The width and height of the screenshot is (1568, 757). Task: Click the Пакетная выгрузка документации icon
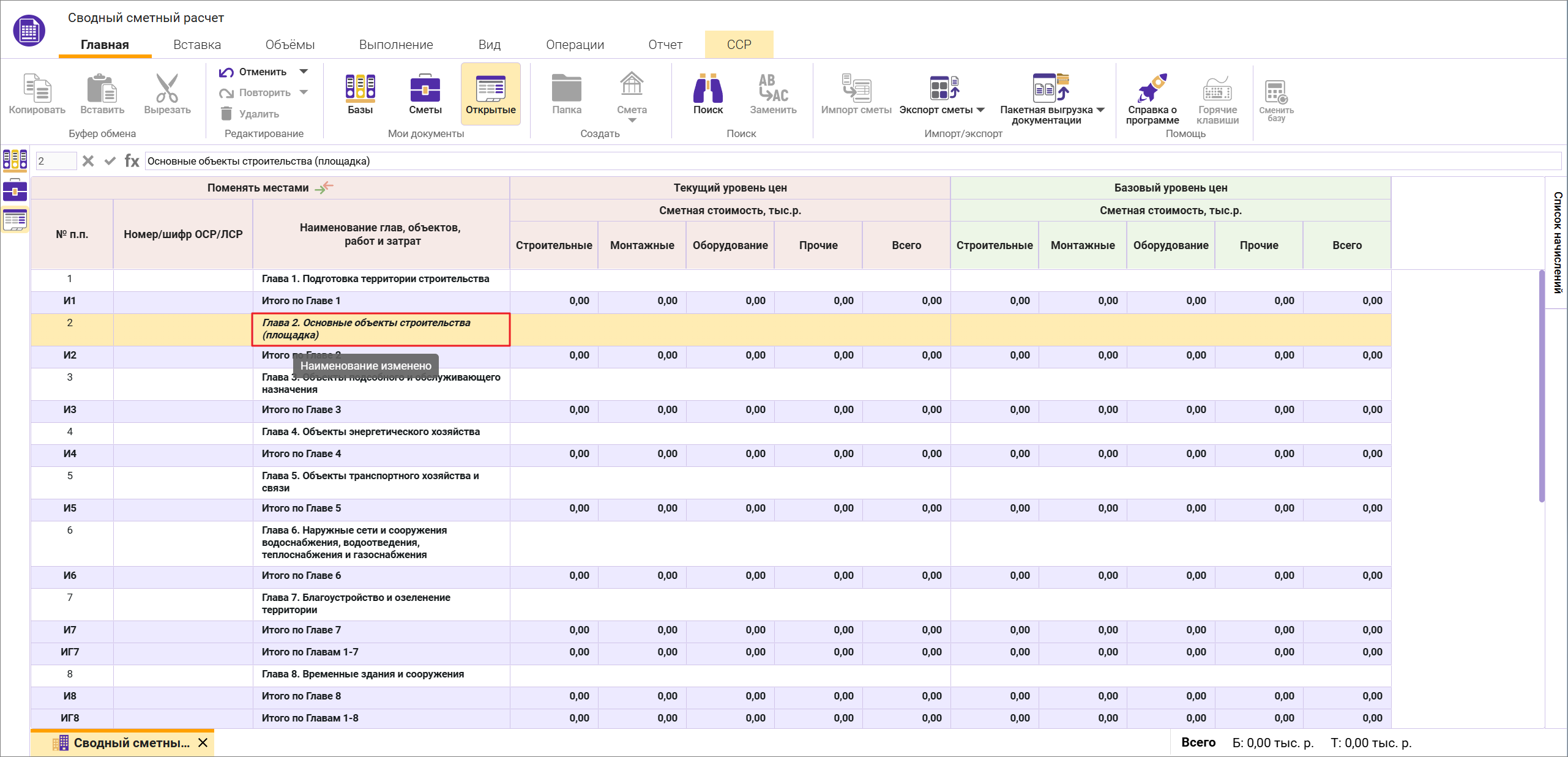(1050, 88)
